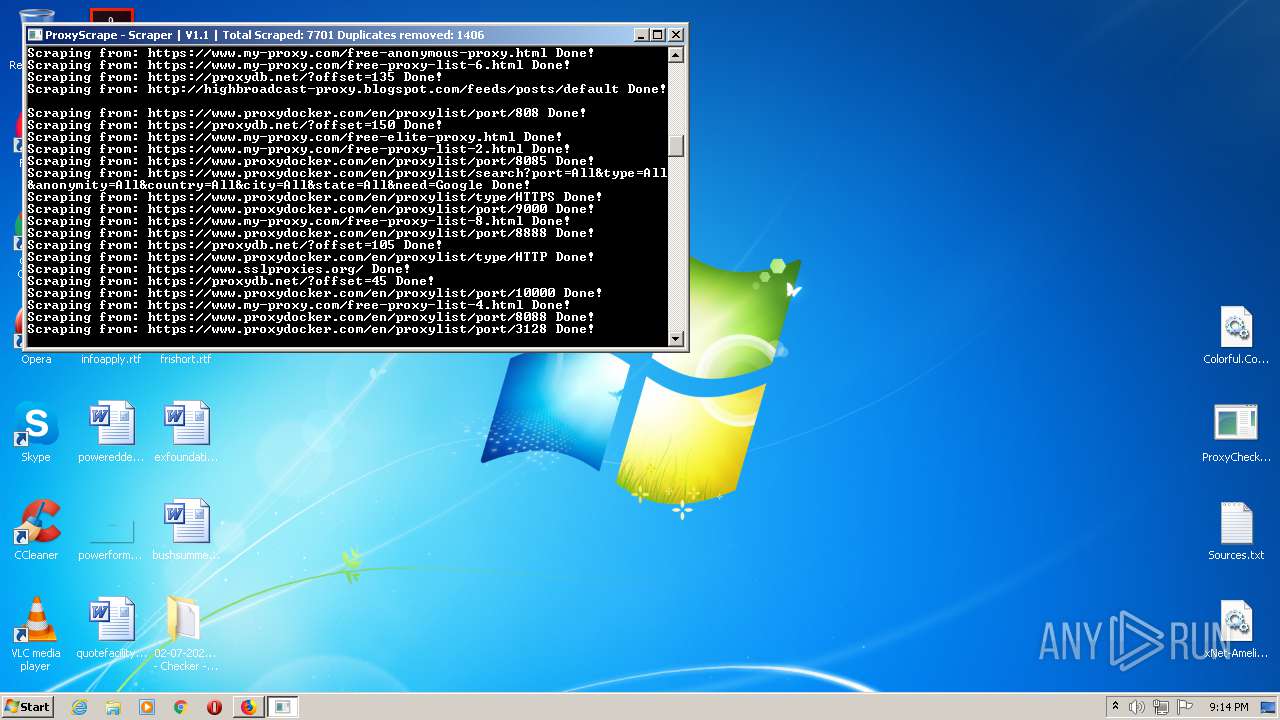Open the 9:14 PM clock

(1228, 707)
